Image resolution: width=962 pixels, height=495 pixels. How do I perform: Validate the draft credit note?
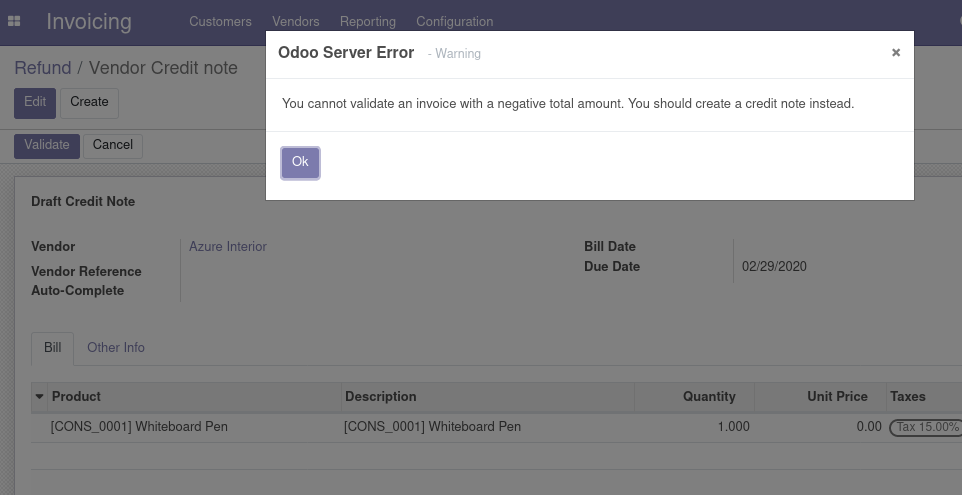pos(47,146)
